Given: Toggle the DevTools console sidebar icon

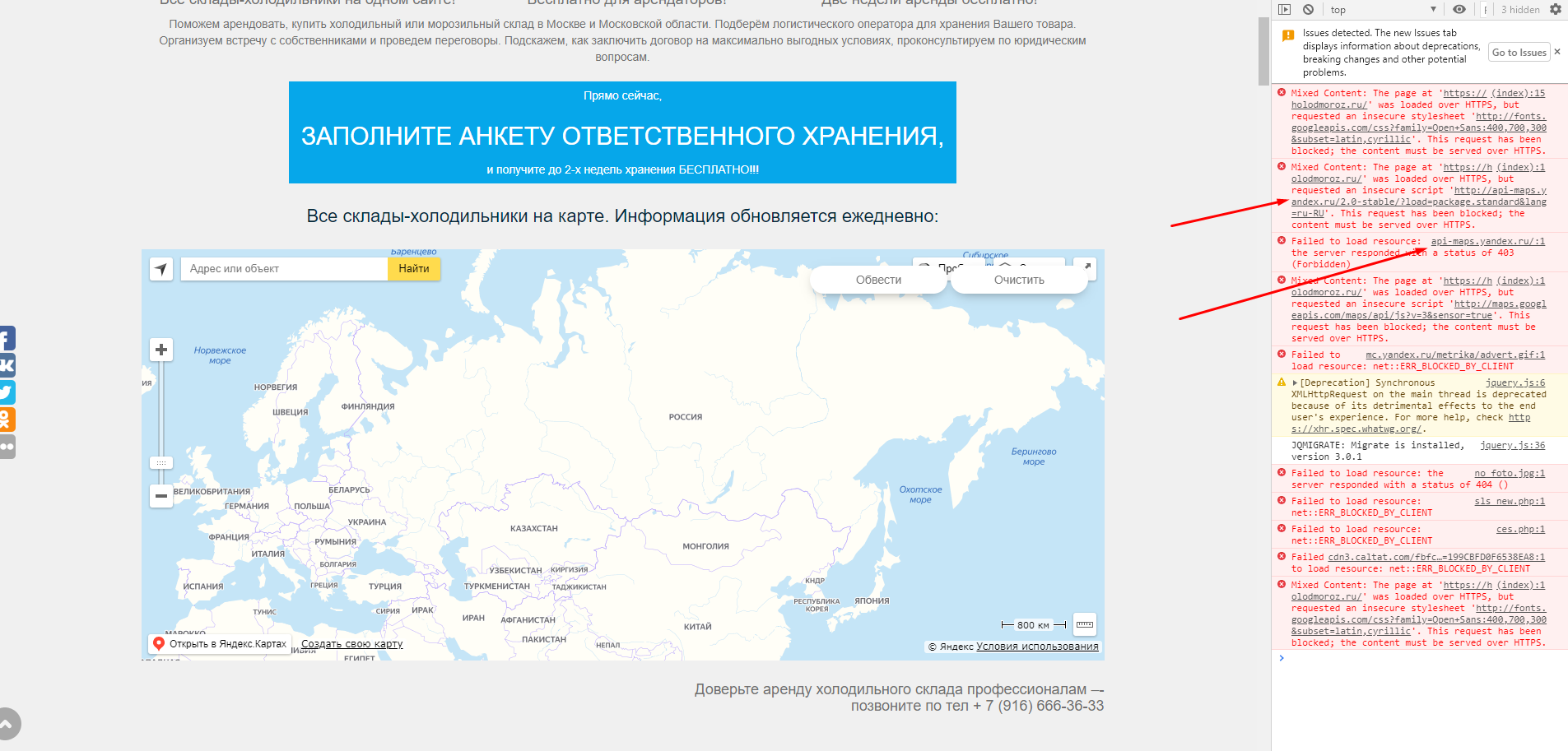Looking at the screenshot, I should [x=1285, y=10].
